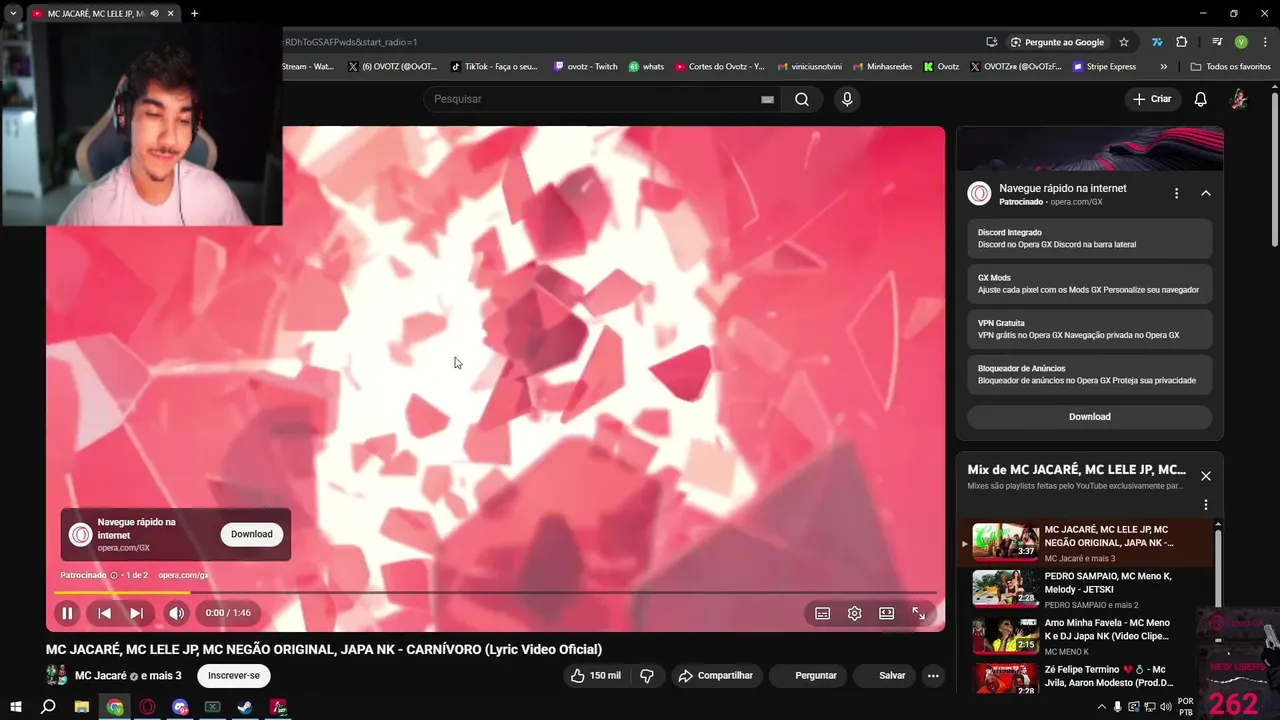Open the Extensions puzzle icon
The height and width of the screenshot is (720, 1280).
[1181, 42]
